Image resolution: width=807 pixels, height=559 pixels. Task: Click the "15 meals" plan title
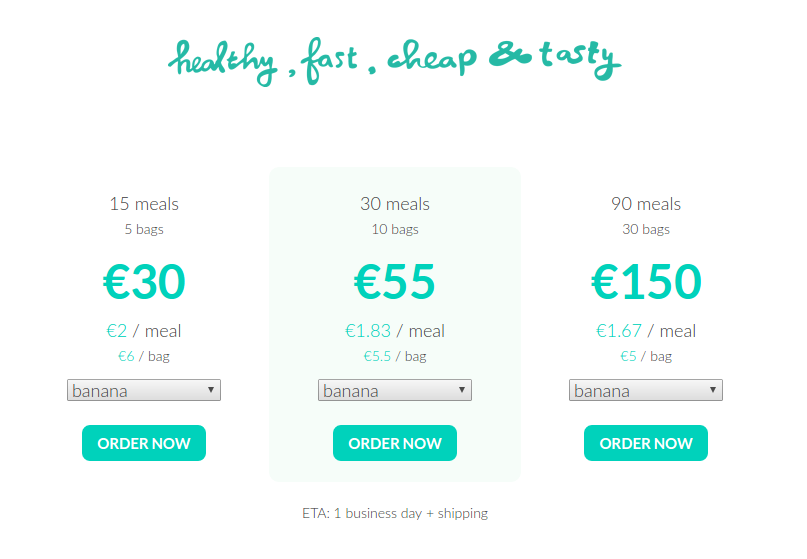click(x=144, y=204)
